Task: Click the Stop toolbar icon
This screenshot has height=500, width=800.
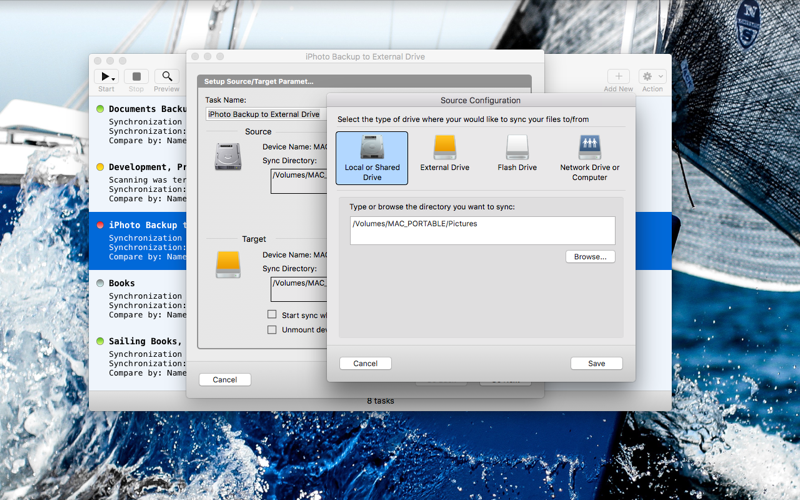Action: click(136, 77)
